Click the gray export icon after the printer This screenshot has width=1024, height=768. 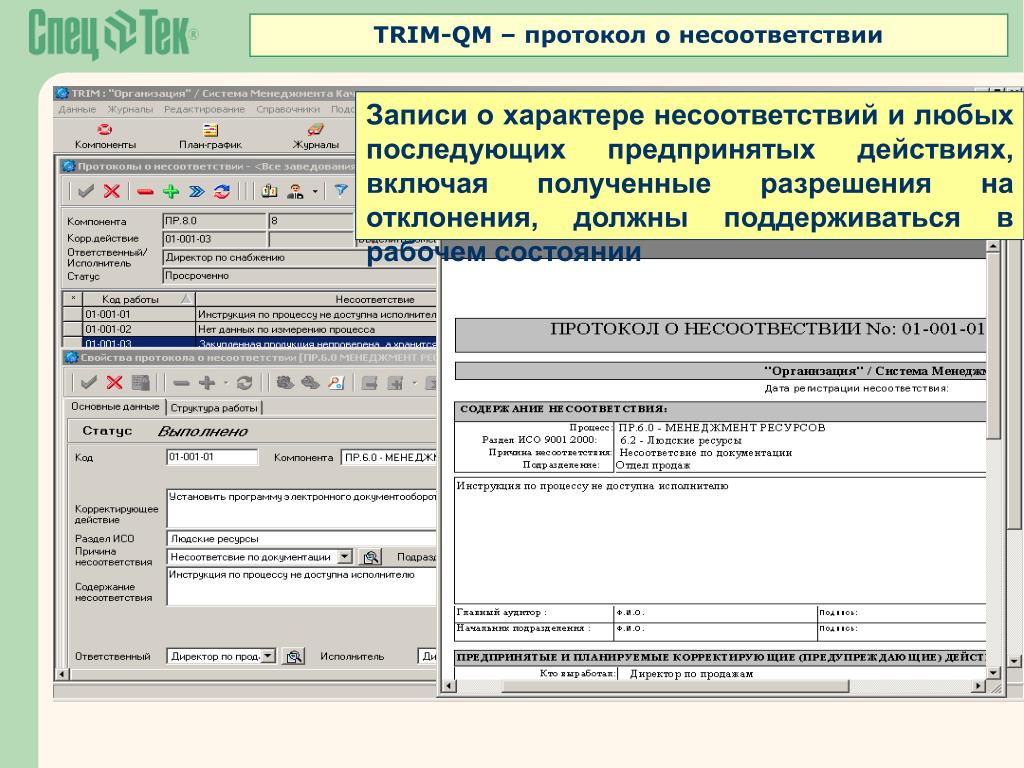pyautogui.click(x=395, y=383)
